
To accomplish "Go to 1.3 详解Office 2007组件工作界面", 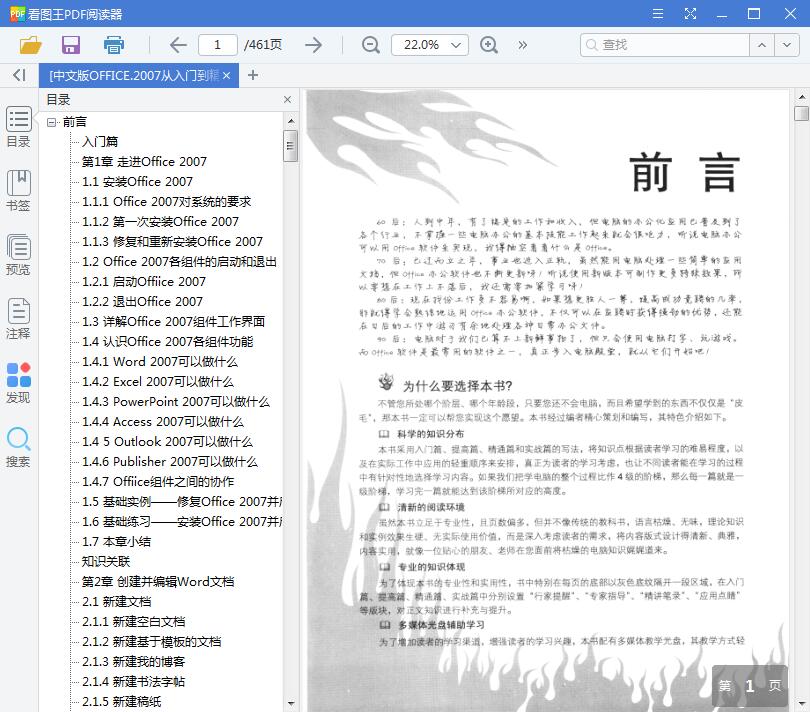I will tap(173, 322).
